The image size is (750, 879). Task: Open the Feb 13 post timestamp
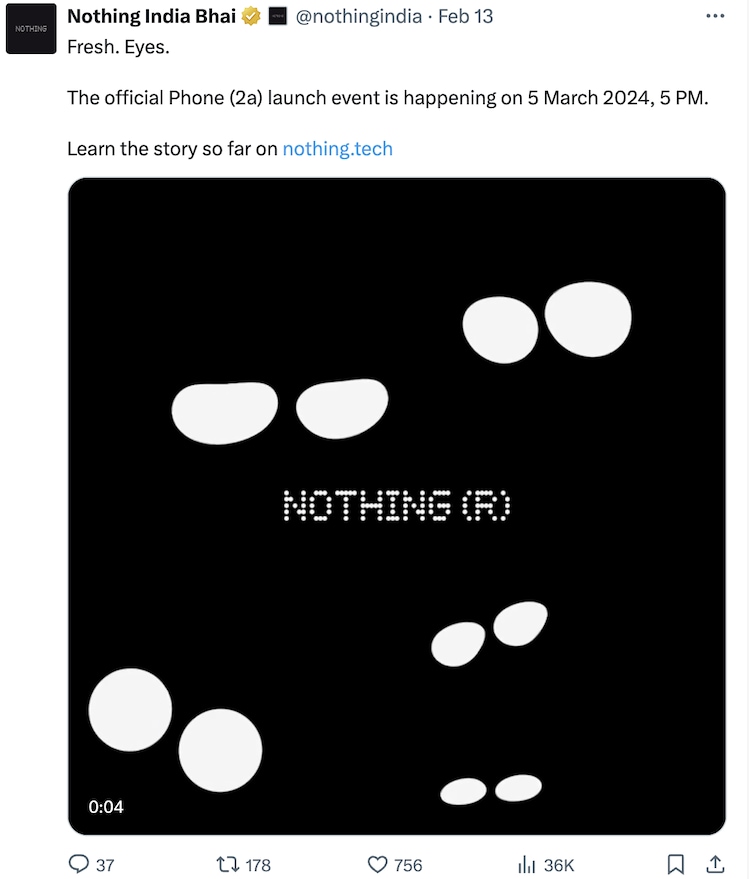[x=466, y=17]
